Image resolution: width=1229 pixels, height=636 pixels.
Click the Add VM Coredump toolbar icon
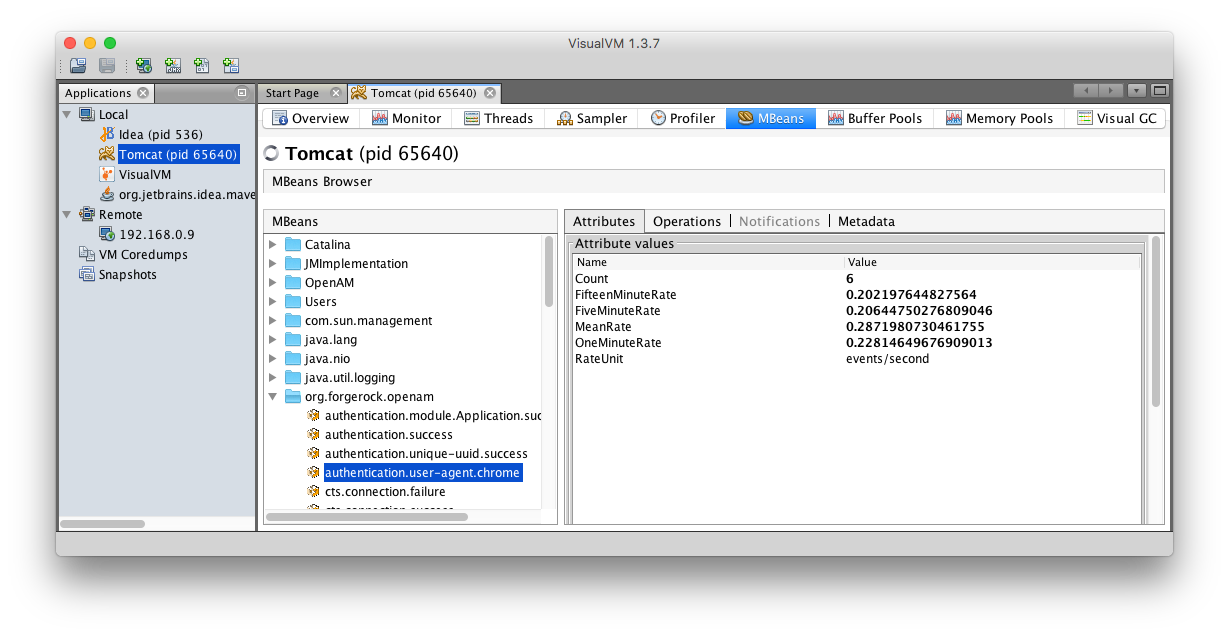coord(202,66)
